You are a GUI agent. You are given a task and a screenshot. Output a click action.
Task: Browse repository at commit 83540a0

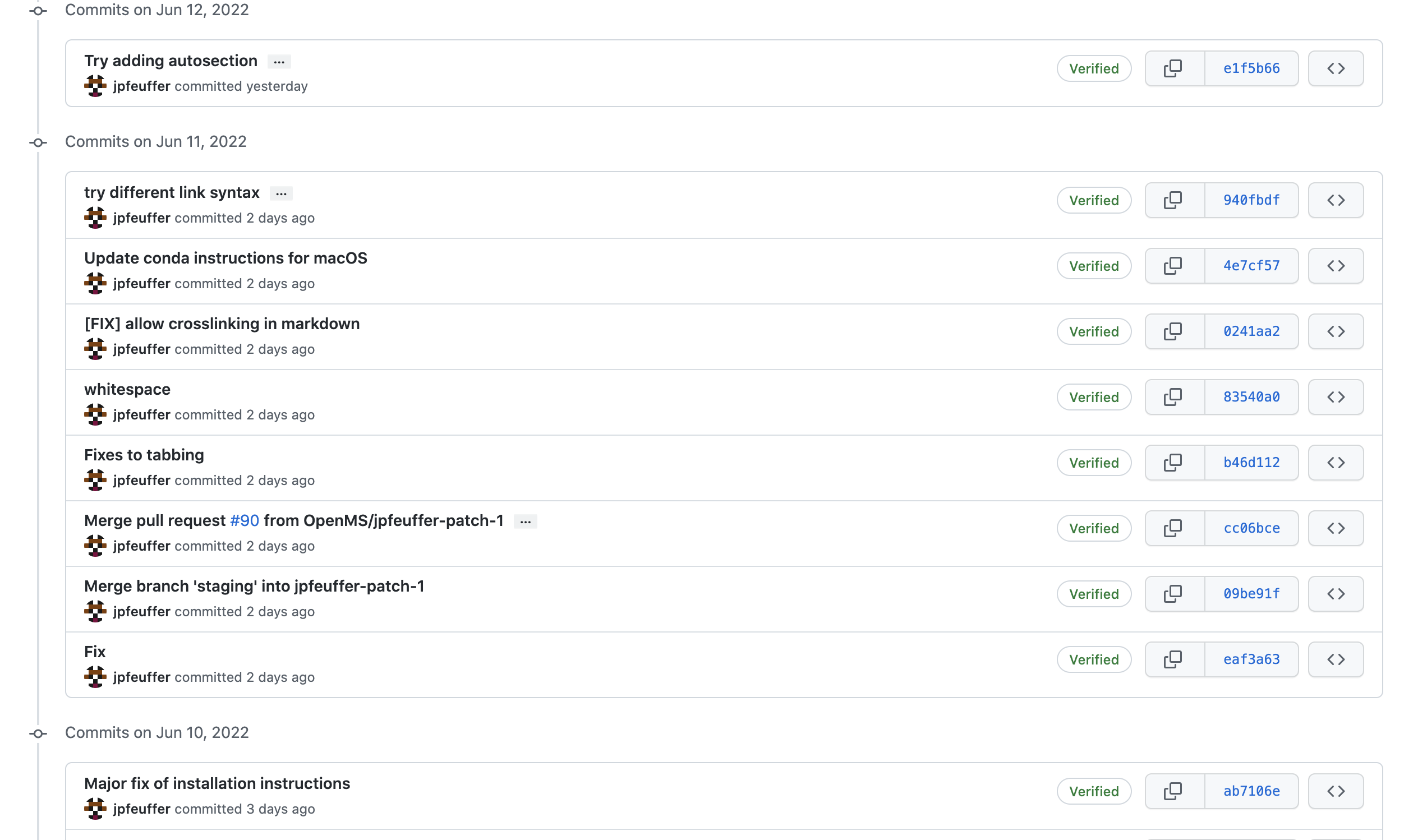point(1335,398)
